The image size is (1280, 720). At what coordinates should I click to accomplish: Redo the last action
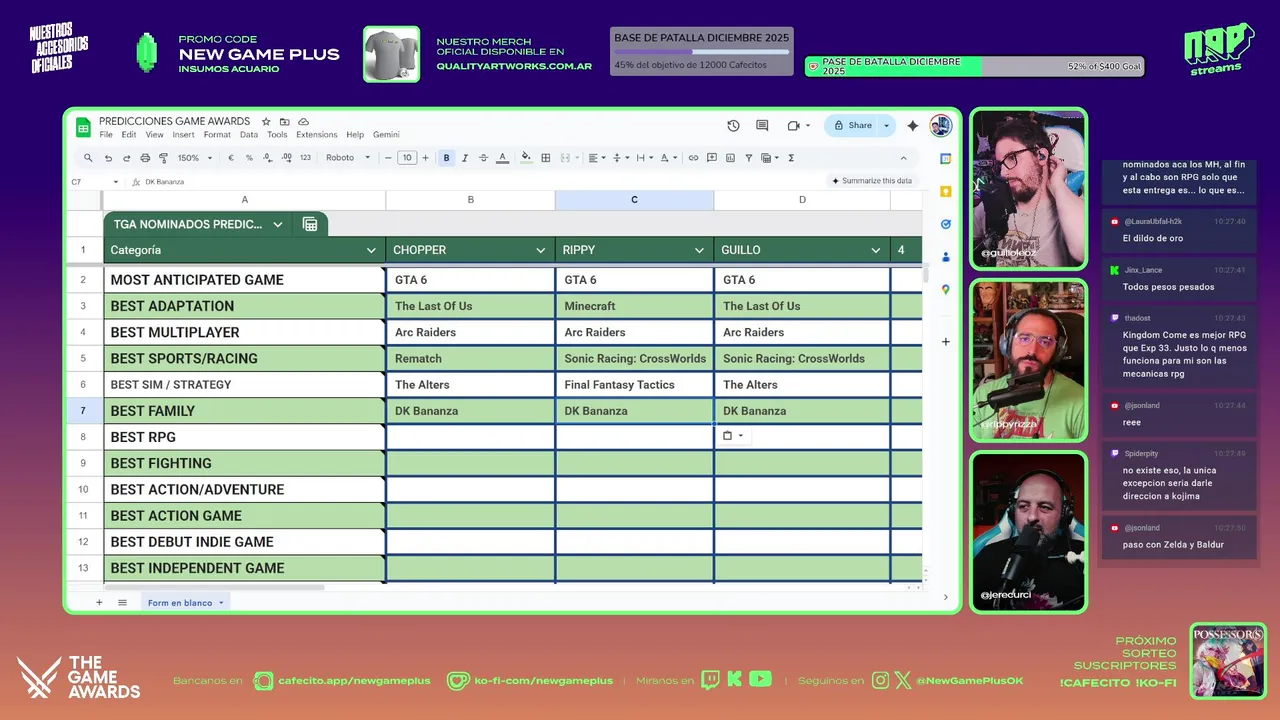point(127,158)
